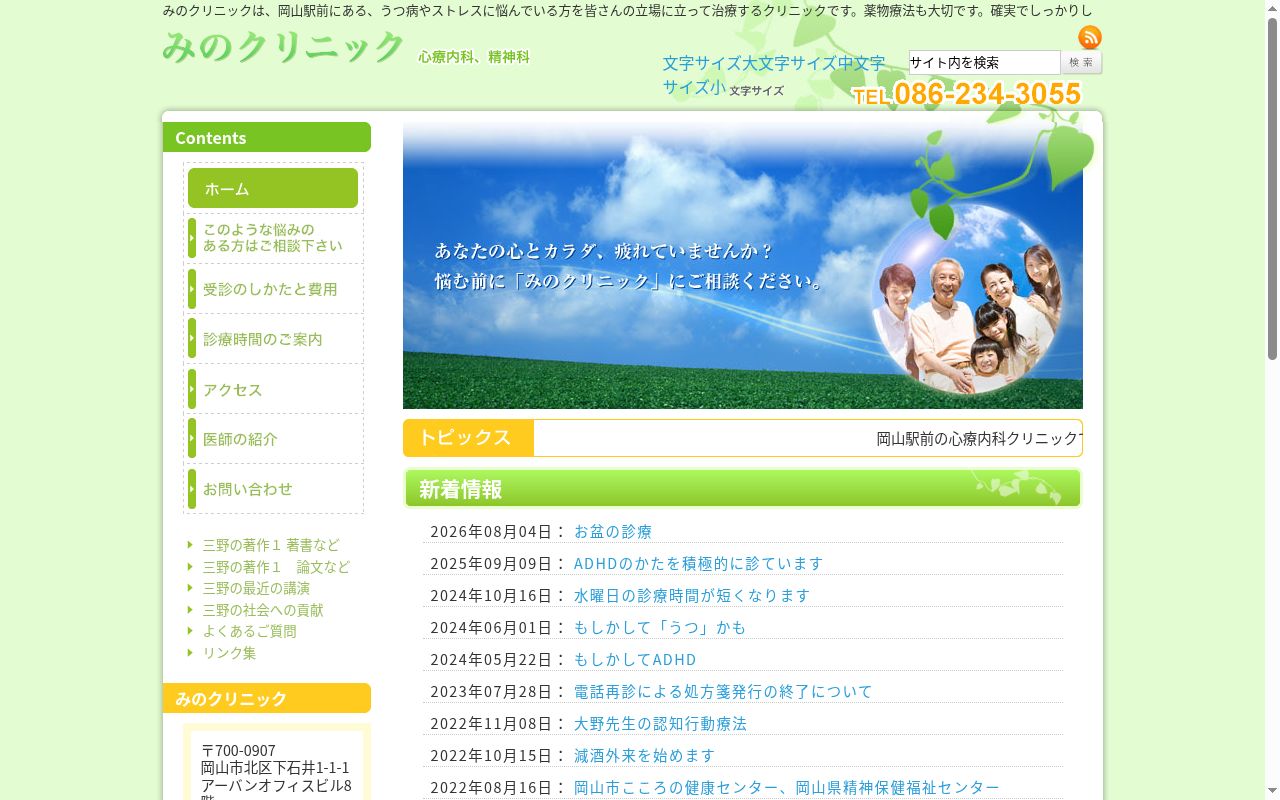Open 三野の社会への貢献 link

(x=263, y=610)
